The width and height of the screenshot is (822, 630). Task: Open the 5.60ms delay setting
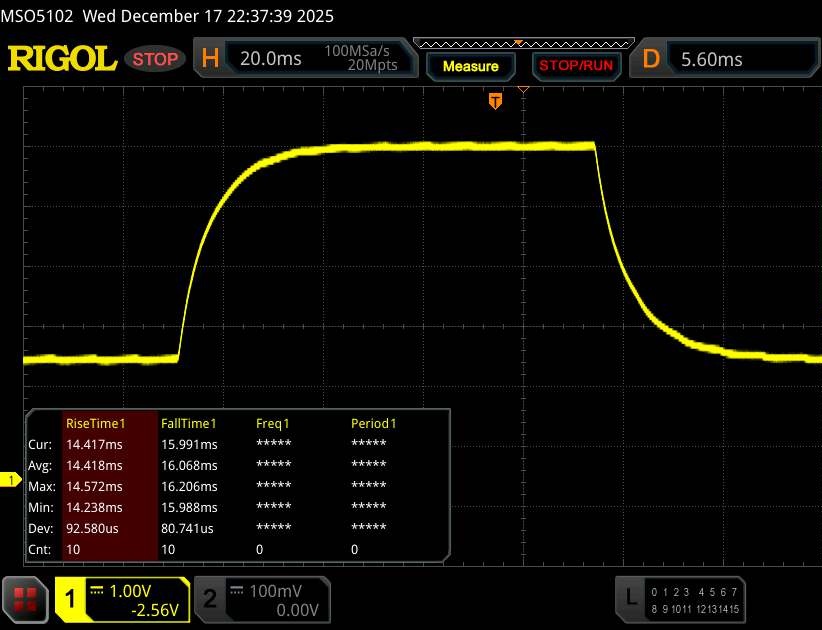pos(711,59)
